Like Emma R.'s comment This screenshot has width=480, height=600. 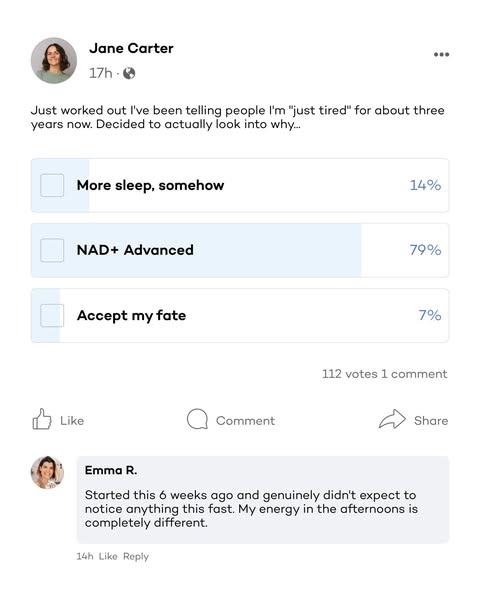(108, 556)
